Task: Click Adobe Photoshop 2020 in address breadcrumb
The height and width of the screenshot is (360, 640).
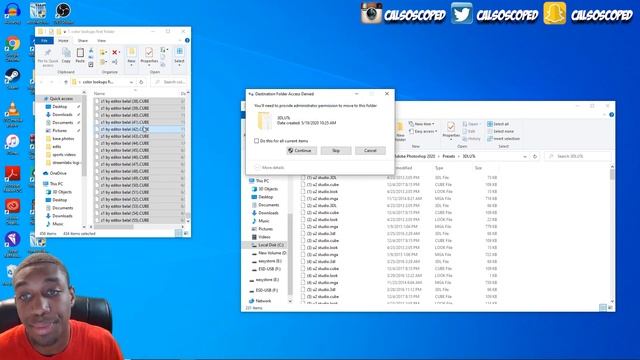Action: tap(414, 156)
